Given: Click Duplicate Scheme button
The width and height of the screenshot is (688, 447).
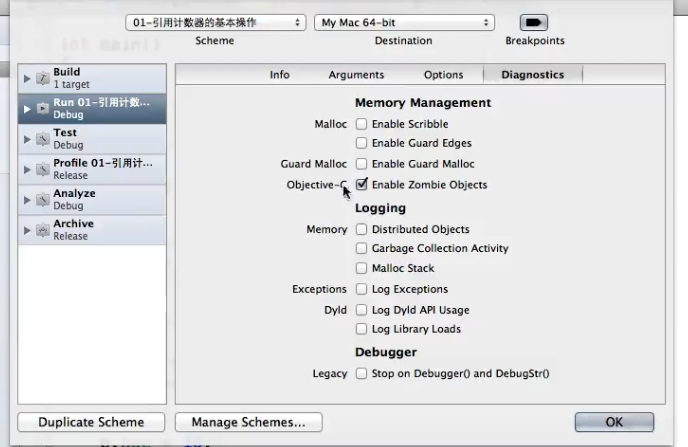Looking at the screenshot, I should 91,422.
